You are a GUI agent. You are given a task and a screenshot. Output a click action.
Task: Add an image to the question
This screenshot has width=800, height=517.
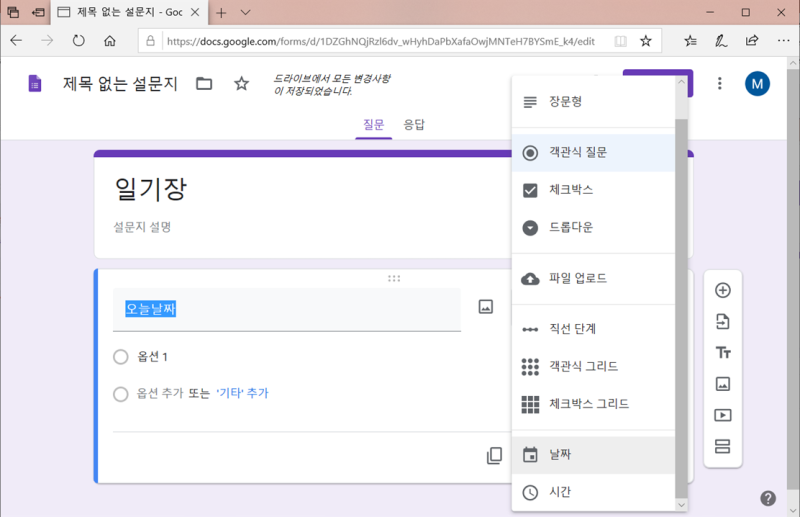point(486,307)
